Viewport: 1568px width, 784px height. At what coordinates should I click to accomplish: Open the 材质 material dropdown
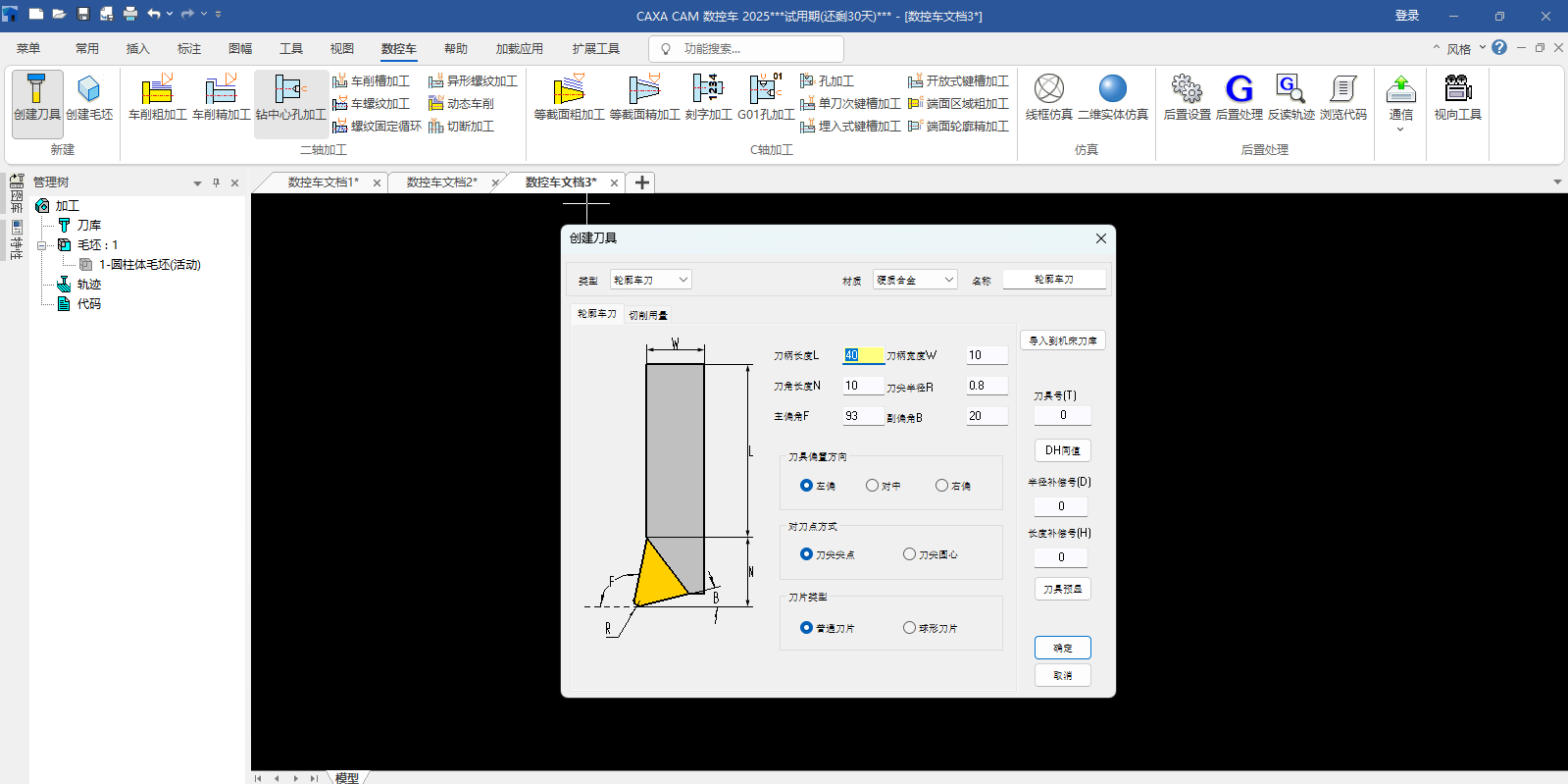[915, 280]
